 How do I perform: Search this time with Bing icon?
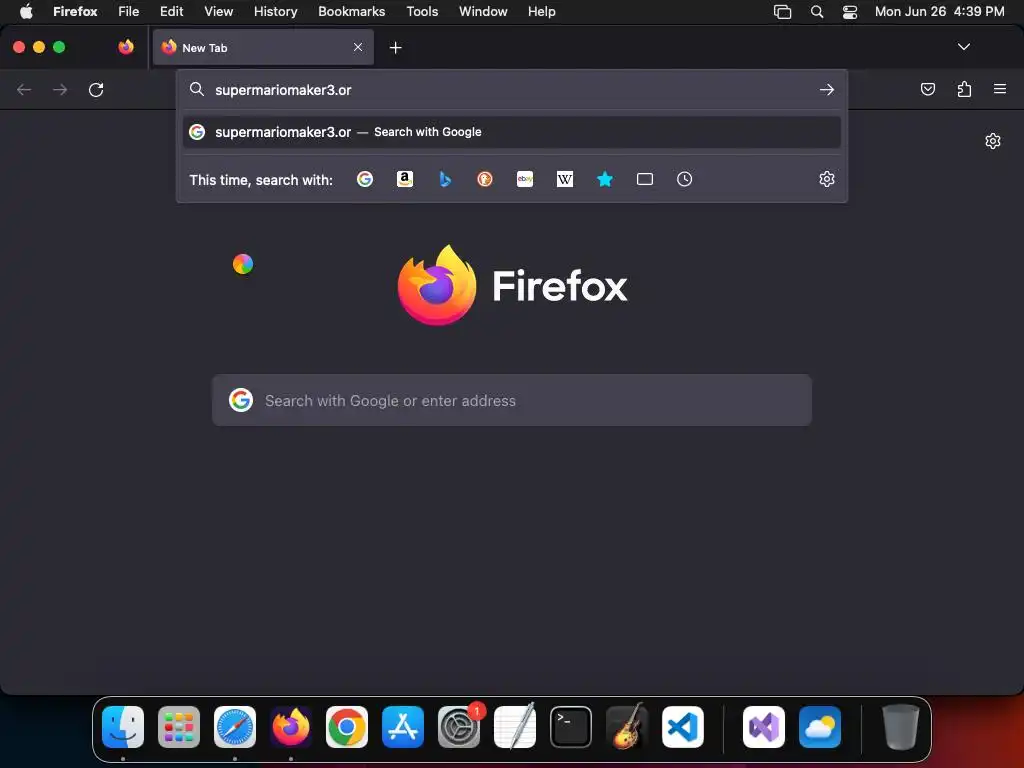coord(445,179)
